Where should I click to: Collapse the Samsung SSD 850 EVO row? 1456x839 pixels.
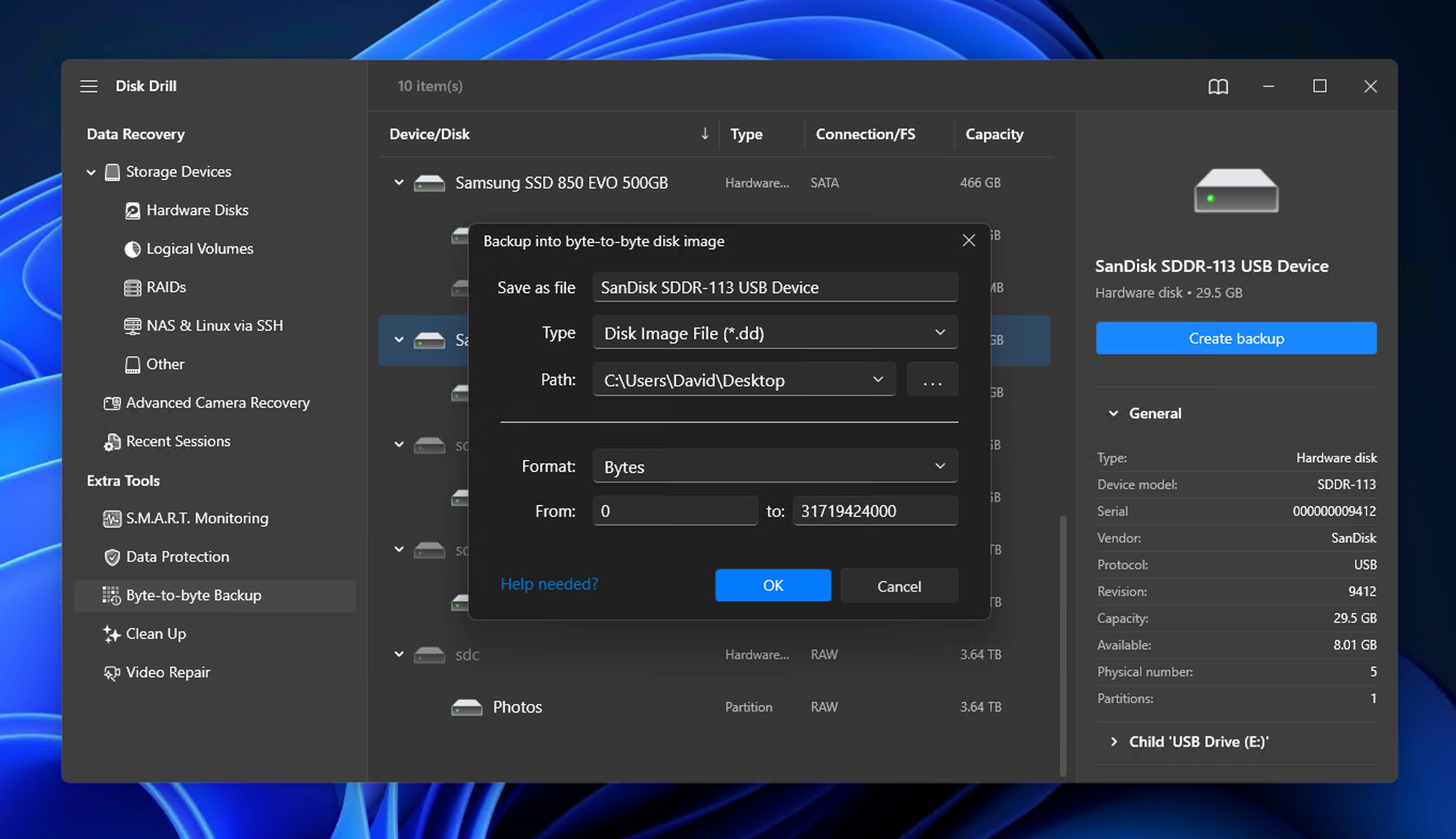[399, 182]
